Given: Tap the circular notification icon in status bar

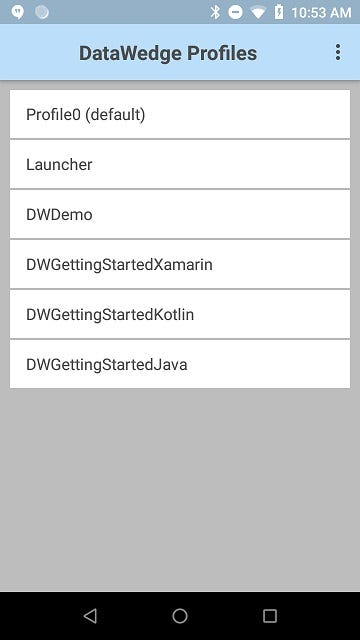Looking at the screenshot, I should (42, 12).
